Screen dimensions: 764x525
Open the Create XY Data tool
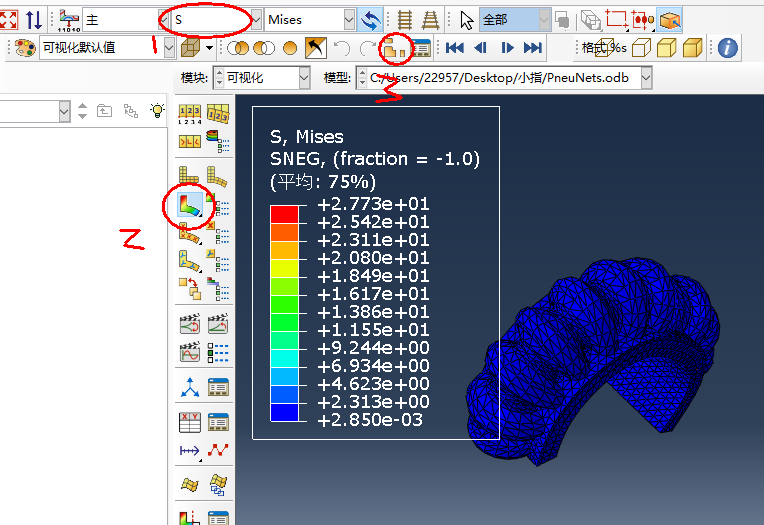tap(189, 422)
